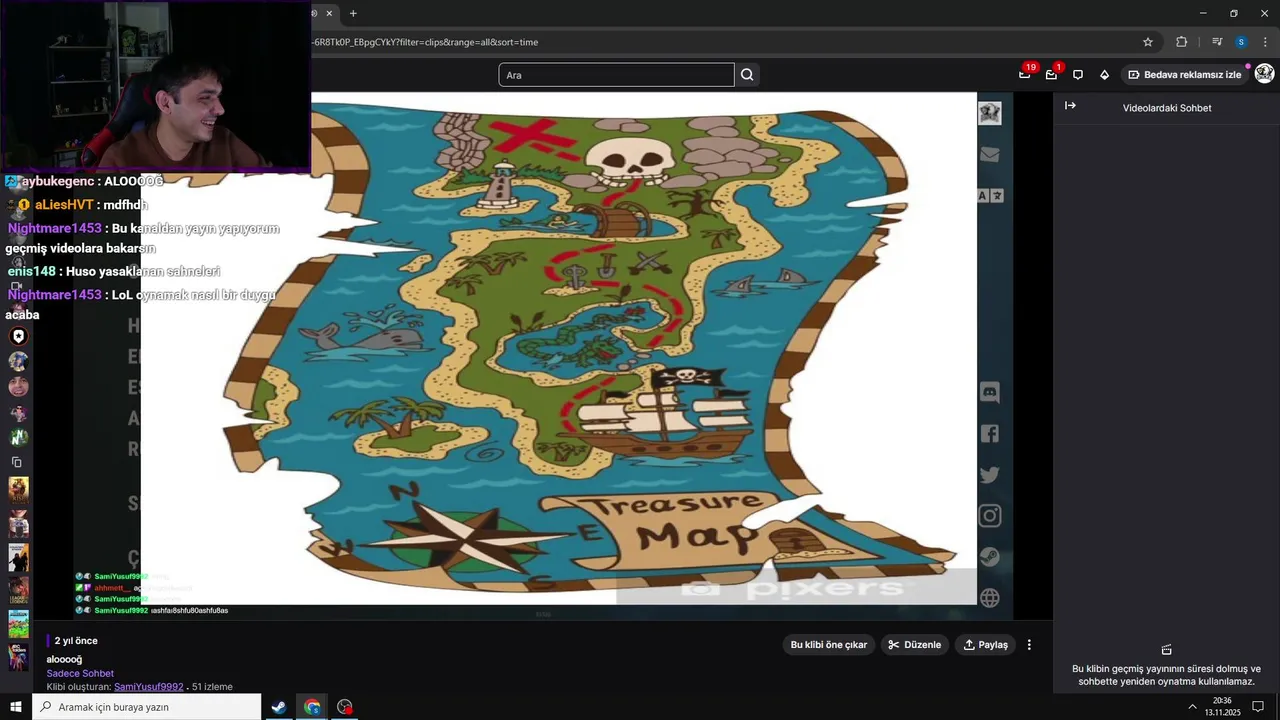Open Chrome three-dot menu
1280x720 pixels.
click(x=1265, y=42)
